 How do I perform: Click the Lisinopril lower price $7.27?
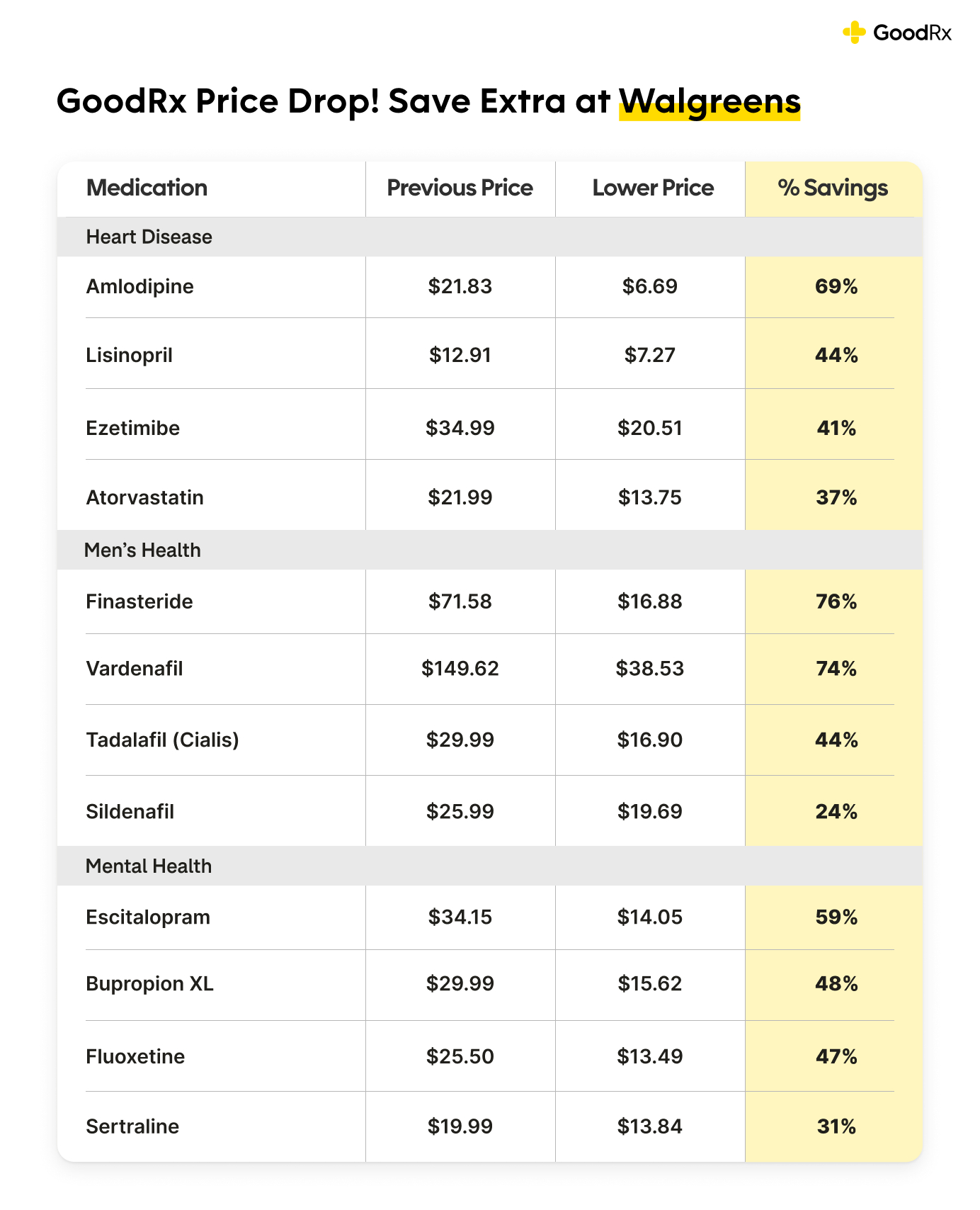pyautogui.click(x=649, y=355)
